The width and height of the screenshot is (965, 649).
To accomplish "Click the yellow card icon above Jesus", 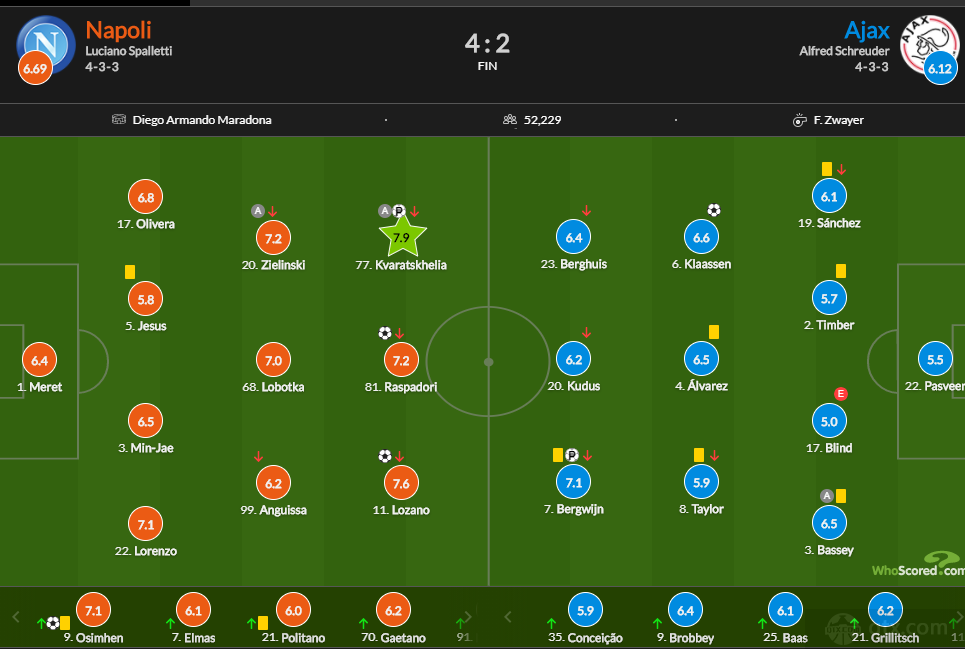I will tap(130, 272).
